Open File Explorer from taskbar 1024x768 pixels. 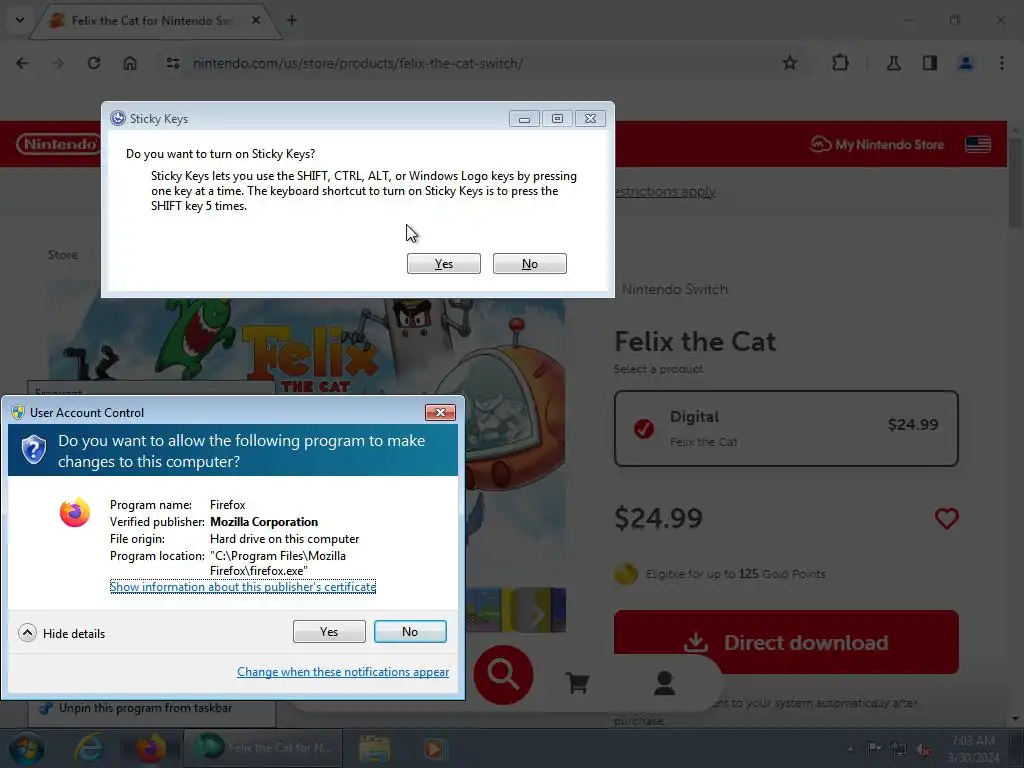(x=375, y=748)
